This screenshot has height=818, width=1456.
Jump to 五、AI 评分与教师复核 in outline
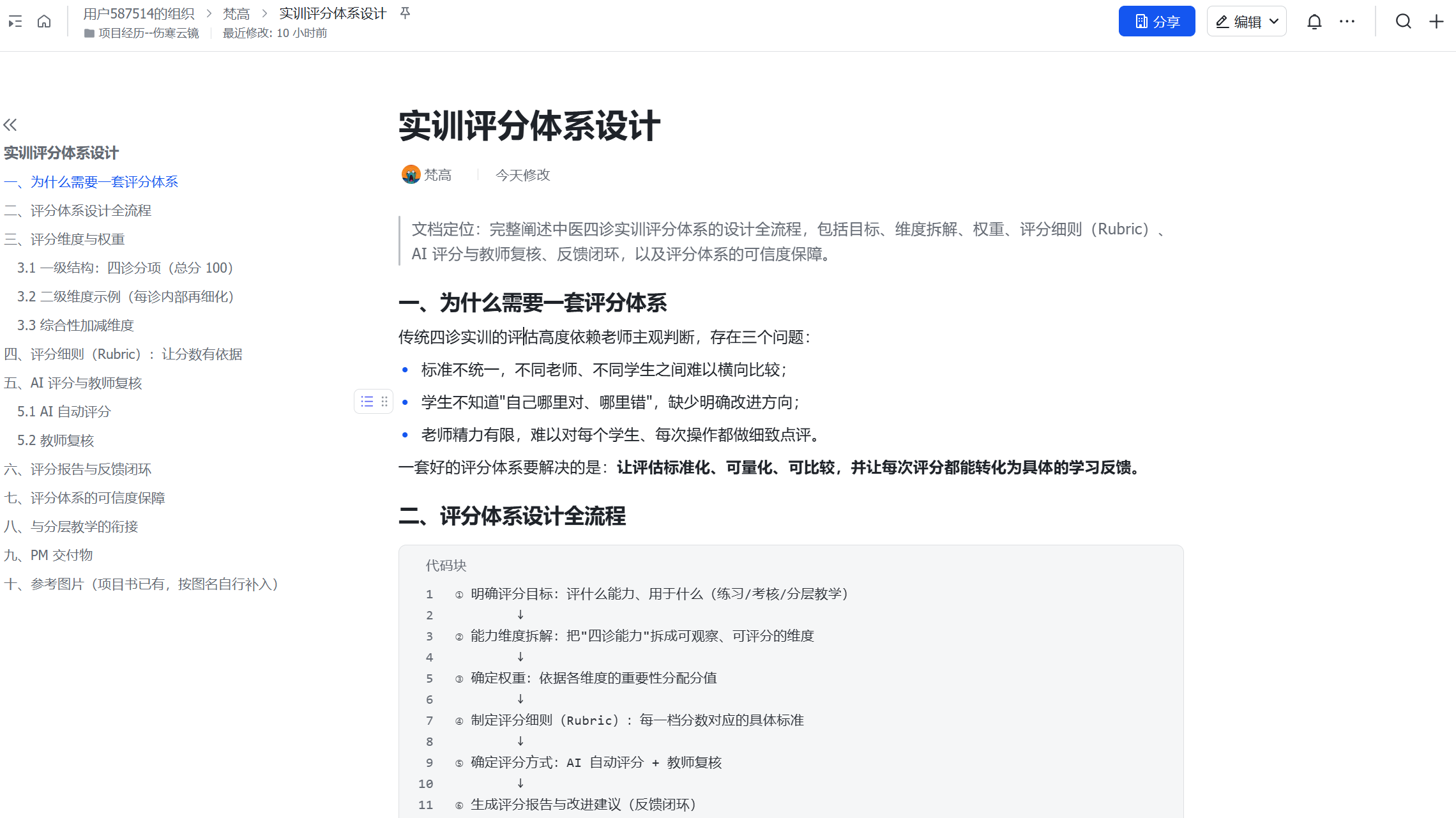coord(73,383)
